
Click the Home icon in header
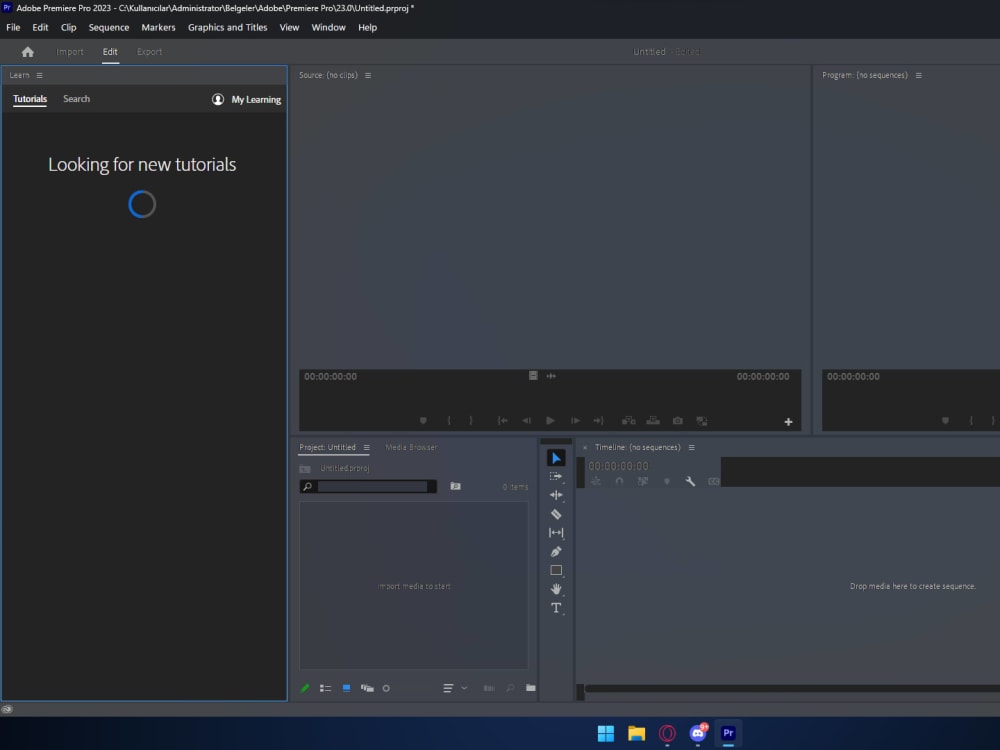[27, 52]
